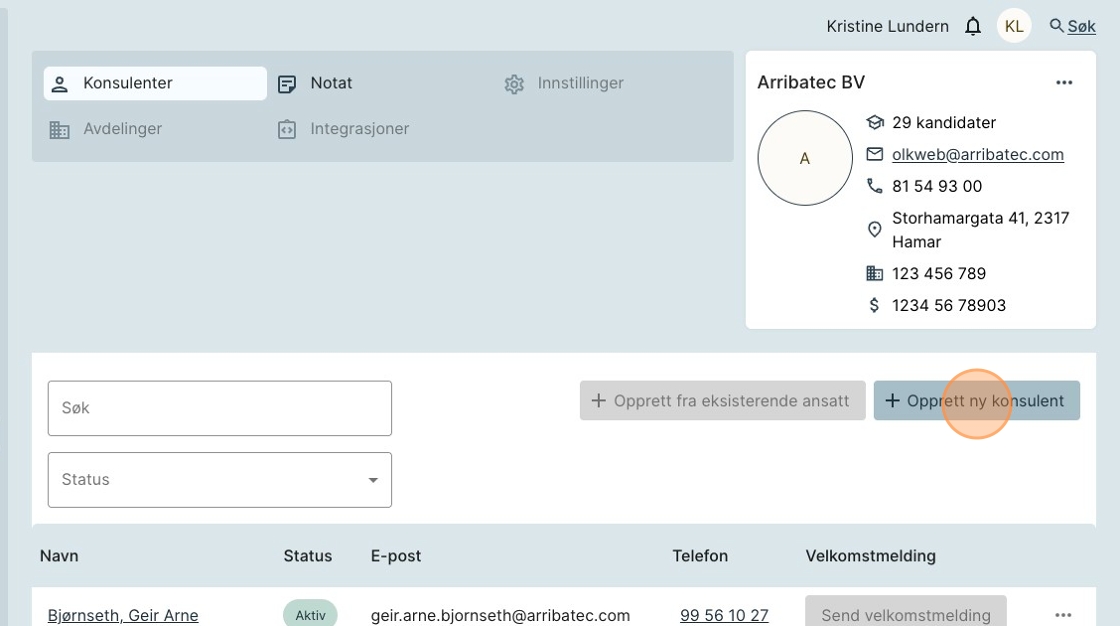
Task: Click the account number 1234 56 78903
Action: pos(949,305)
